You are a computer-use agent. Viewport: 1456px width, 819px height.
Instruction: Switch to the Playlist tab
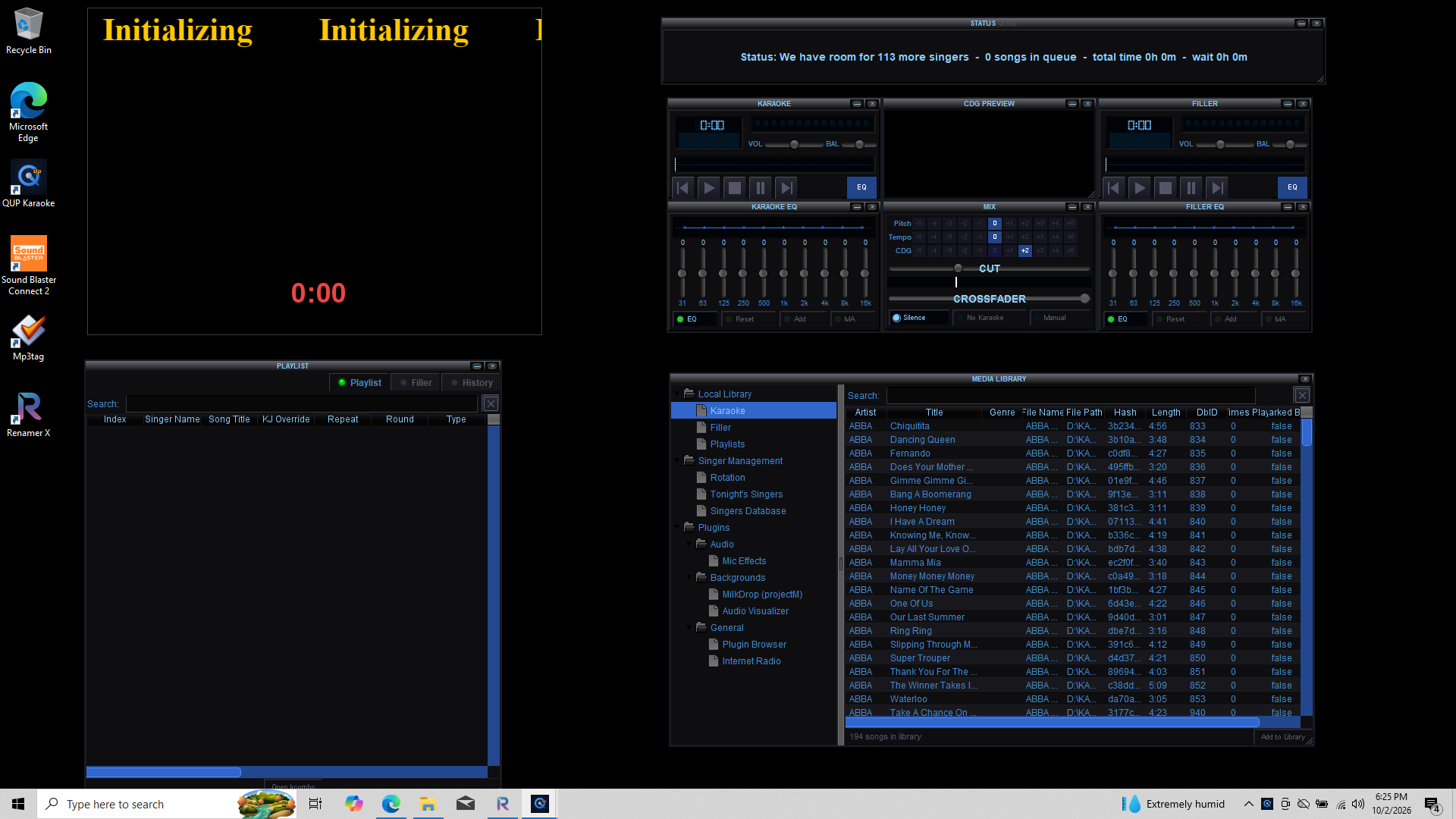(x=360, y=383)
